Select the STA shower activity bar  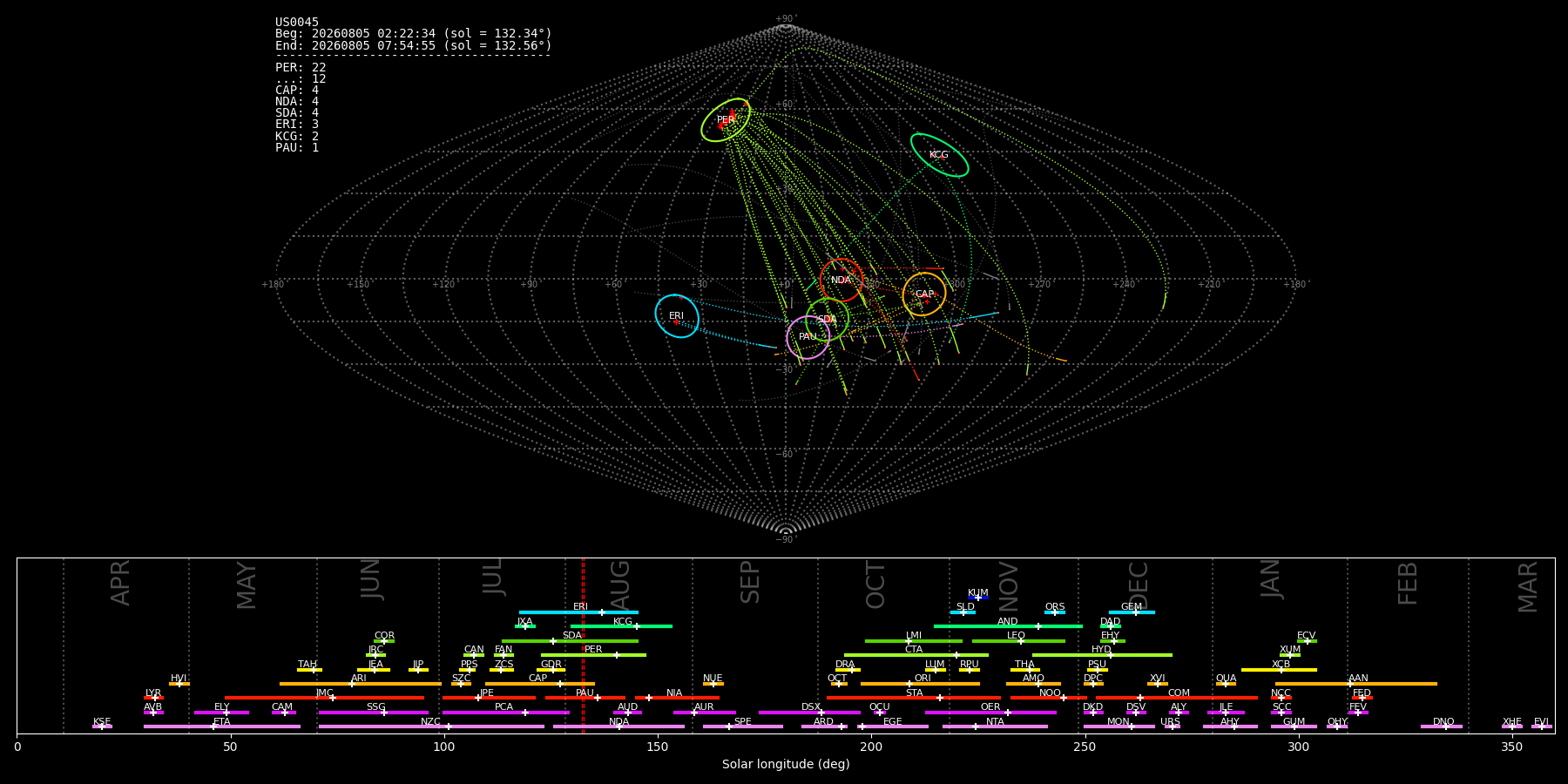[914, 698]
